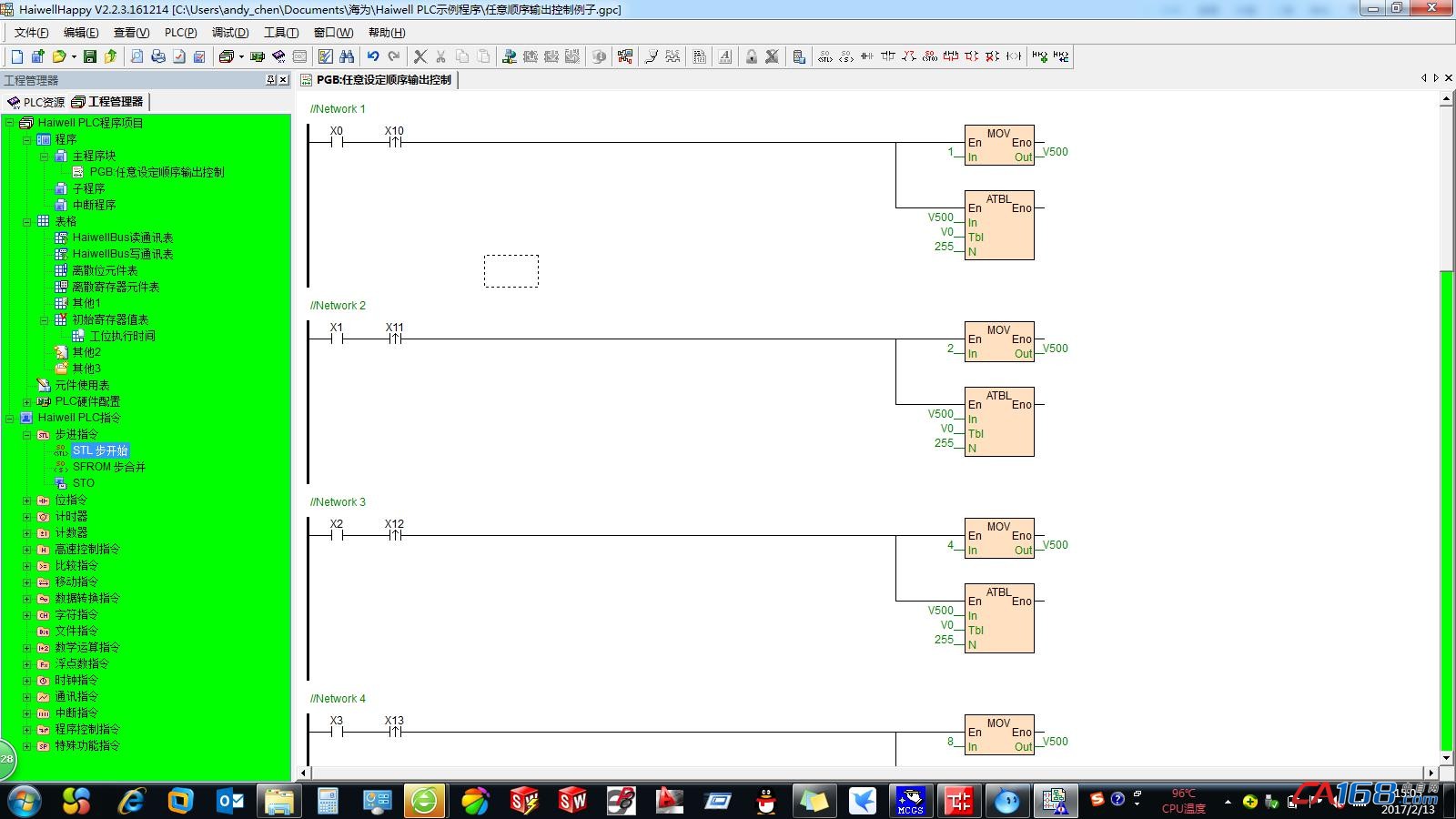
Task: Open the window-list dropdown arrow in toolbar
Action: coord(241,56)
